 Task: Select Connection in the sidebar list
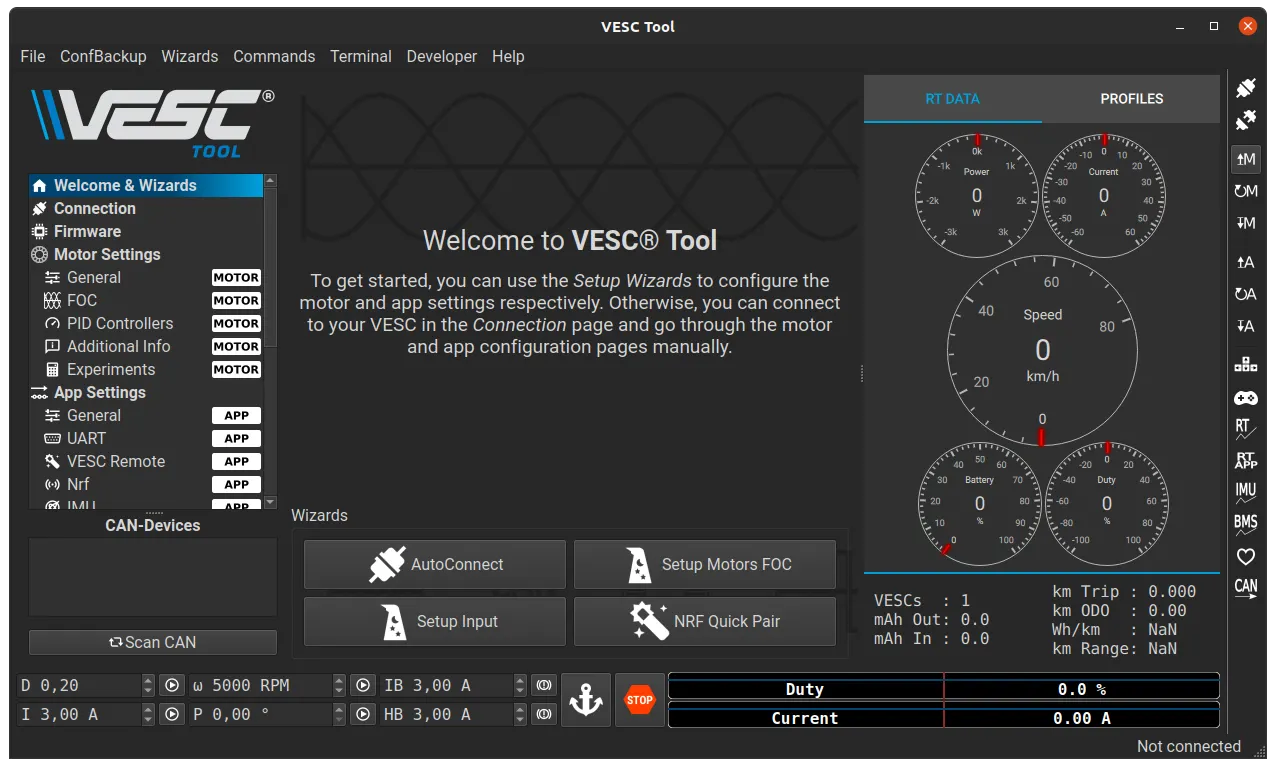pyautogui.click(x=146, y=208)
